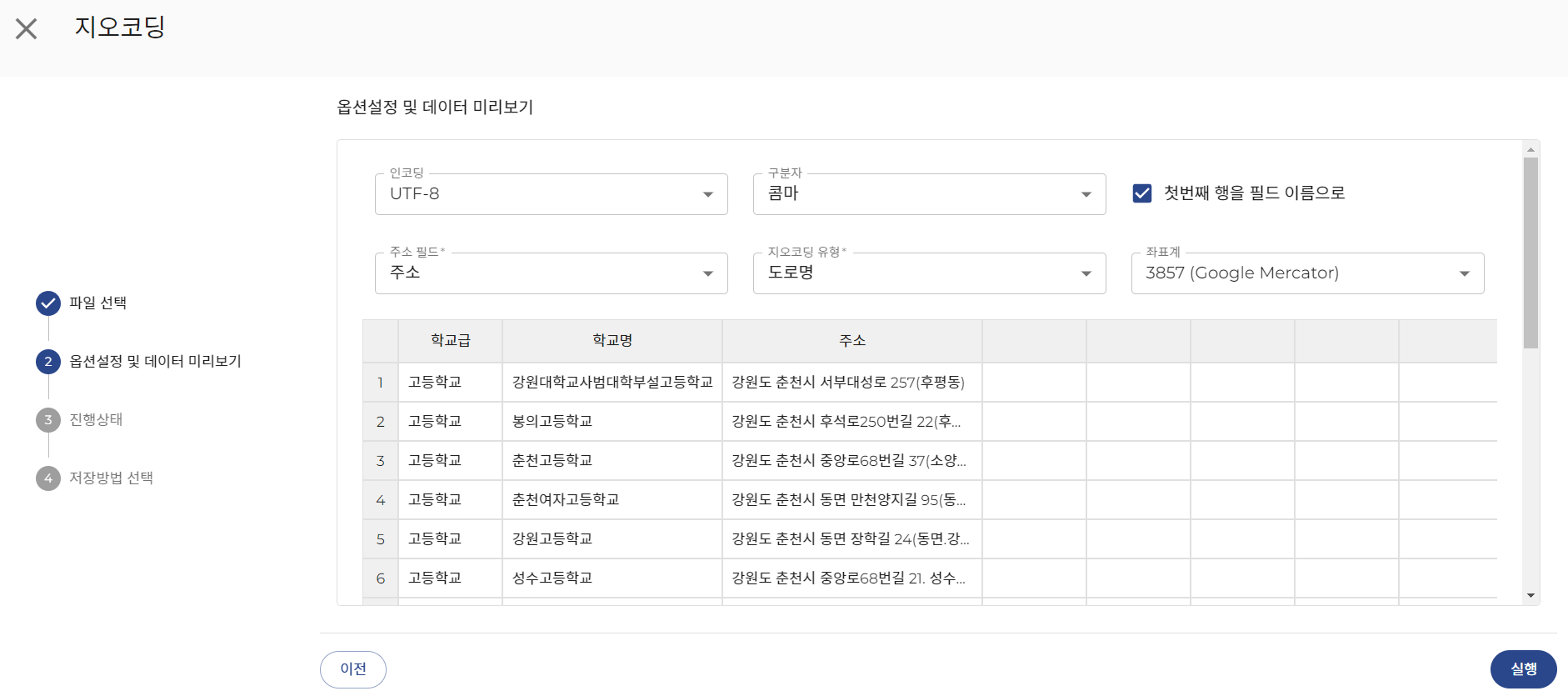Close the 지오코딩 dialog with X icon

(x=27, y=29)
